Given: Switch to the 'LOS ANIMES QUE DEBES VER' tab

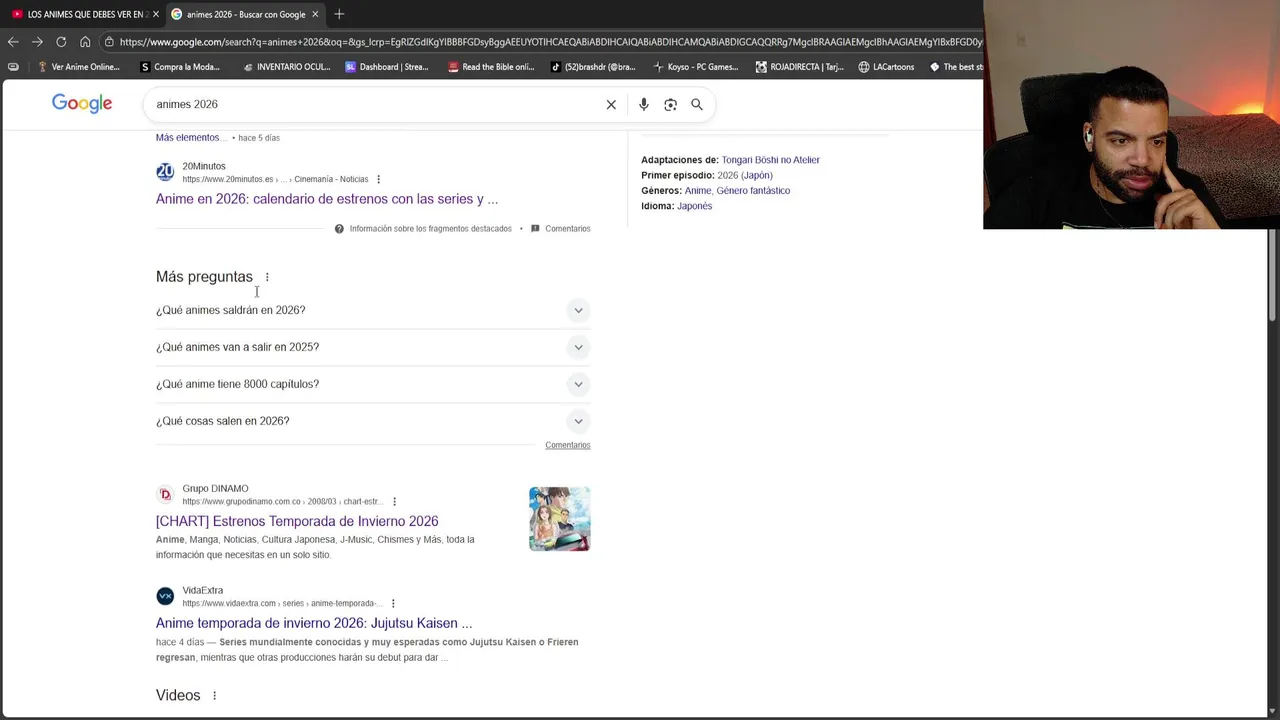Looking at the screenshot, I should coord(83,14).
